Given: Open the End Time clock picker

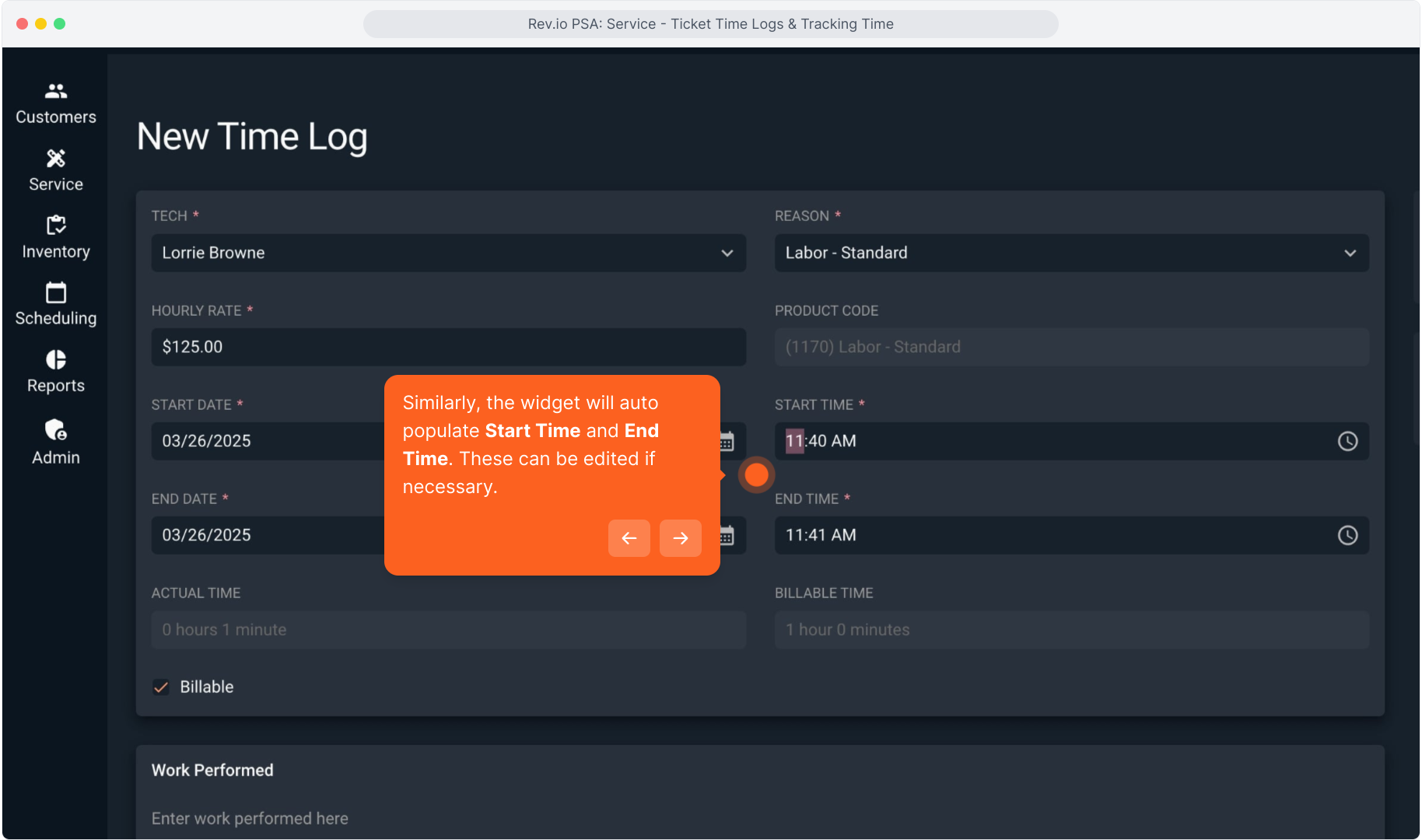Looking at the screenshot, I should tap(1347, 535).
